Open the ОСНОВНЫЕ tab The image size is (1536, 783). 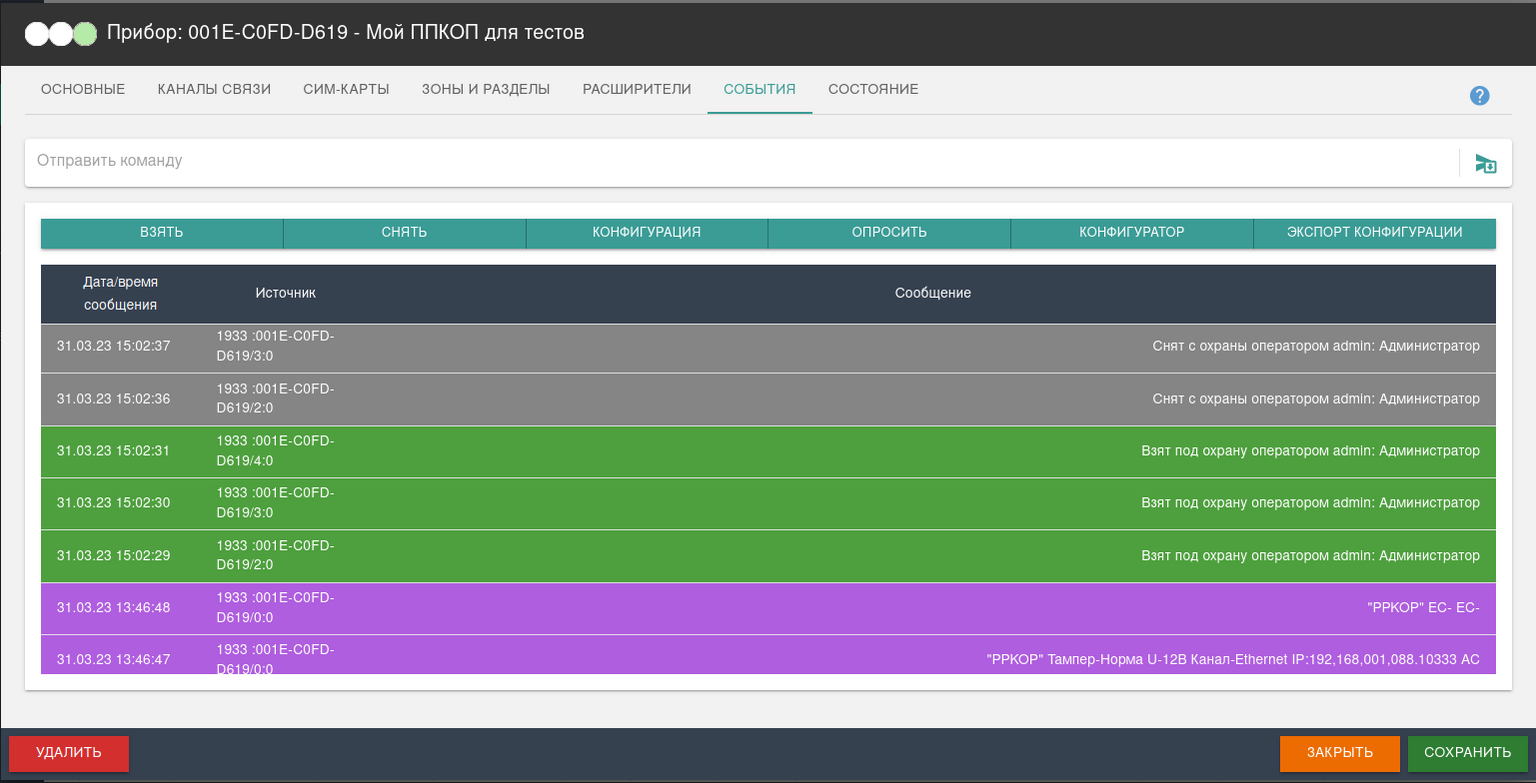point(83,89)
